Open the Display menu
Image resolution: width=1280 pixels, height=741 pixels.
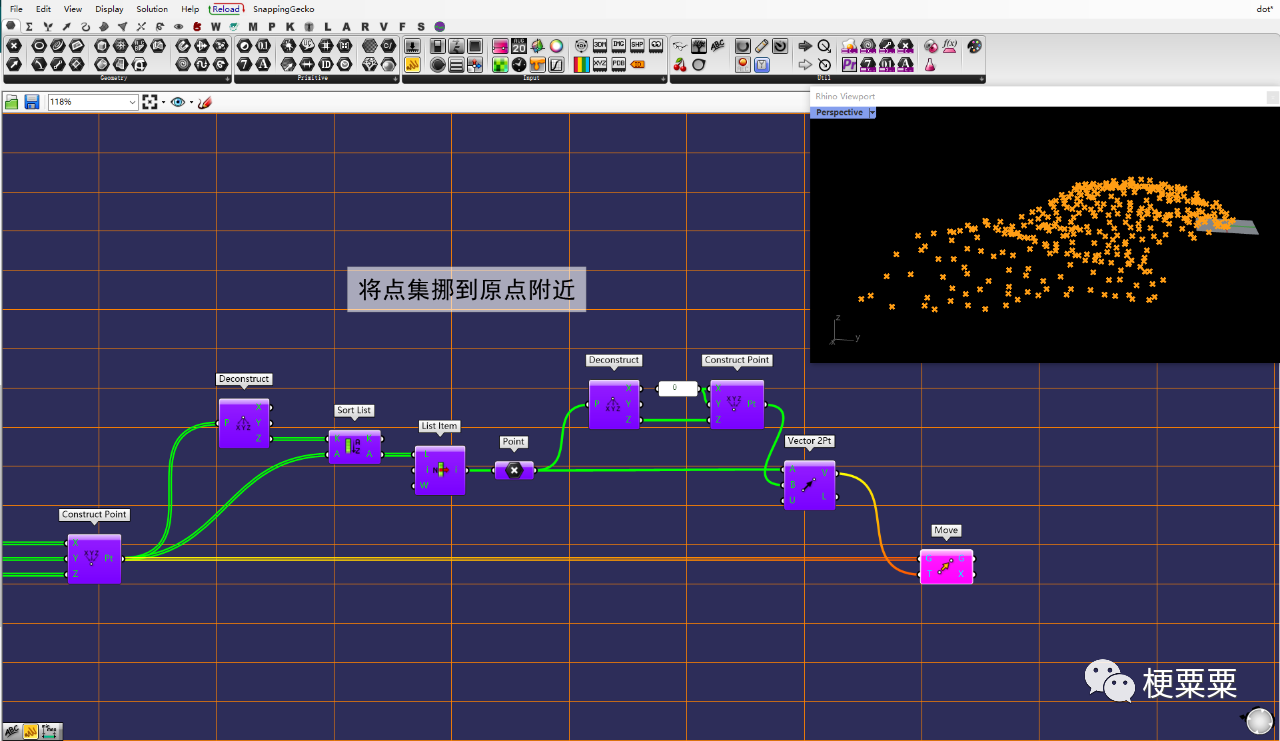pyautogui.click(x=109, y=9)
